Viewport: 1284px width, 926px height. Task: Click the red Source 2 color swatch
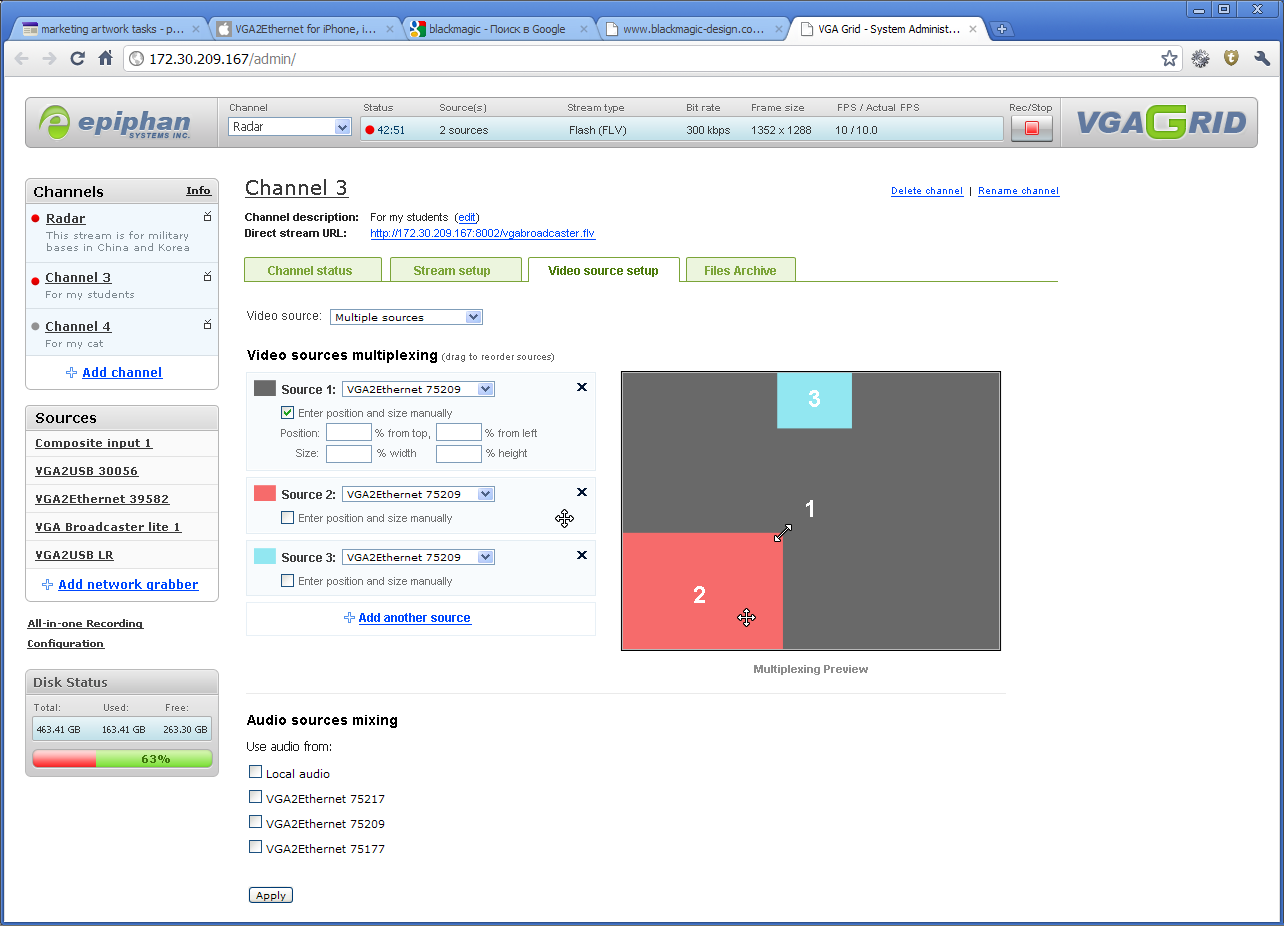click(265, 494)
